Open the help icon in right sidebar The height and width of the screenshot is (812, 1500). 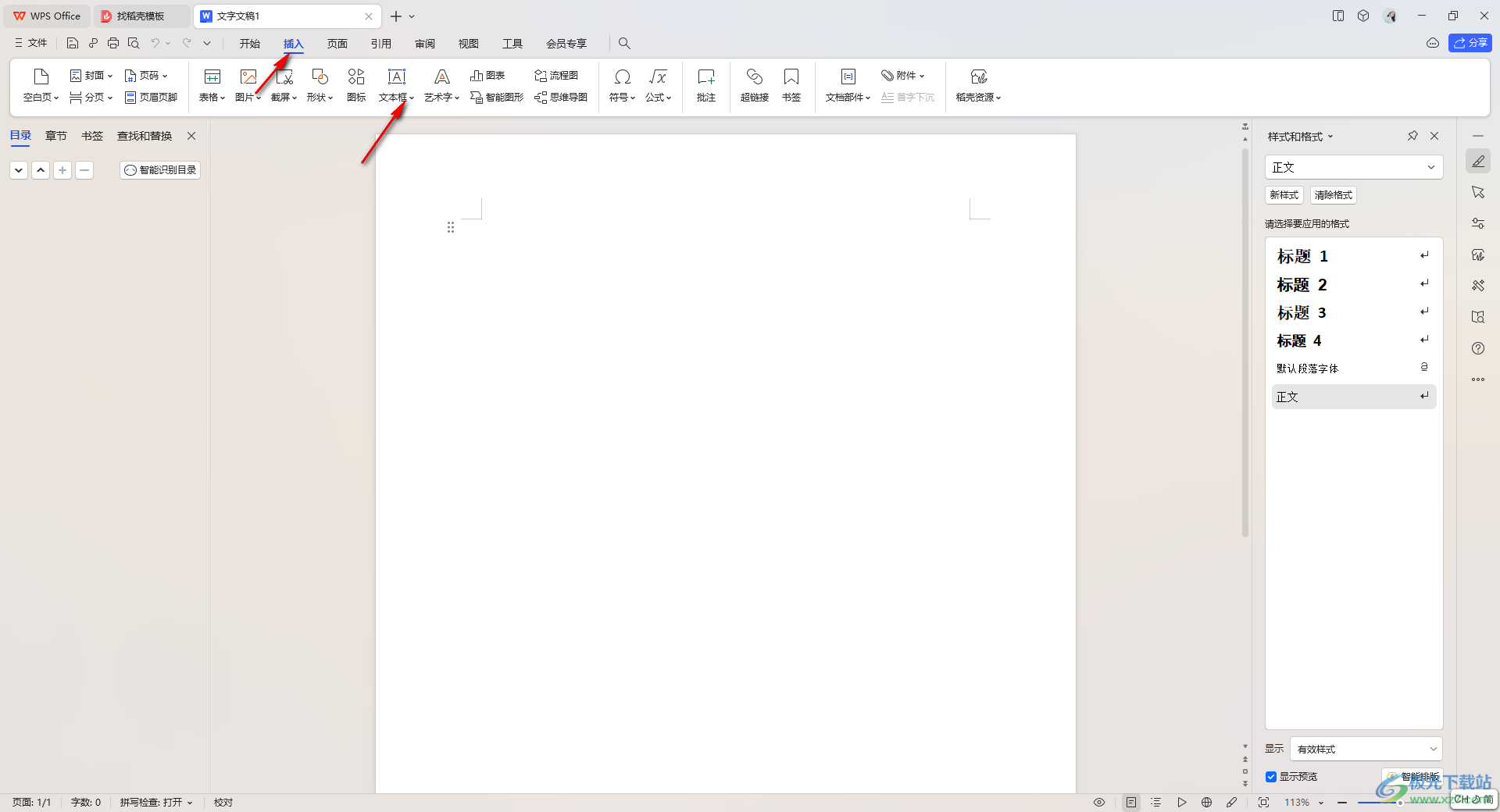[1478, 348]
